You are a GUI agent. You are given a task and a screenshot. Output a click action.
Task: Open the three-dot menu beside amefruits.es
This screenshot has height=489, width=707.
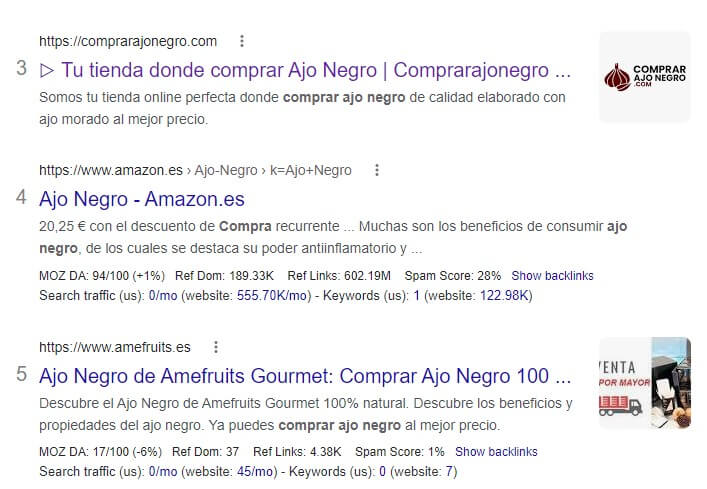(216, 347)
